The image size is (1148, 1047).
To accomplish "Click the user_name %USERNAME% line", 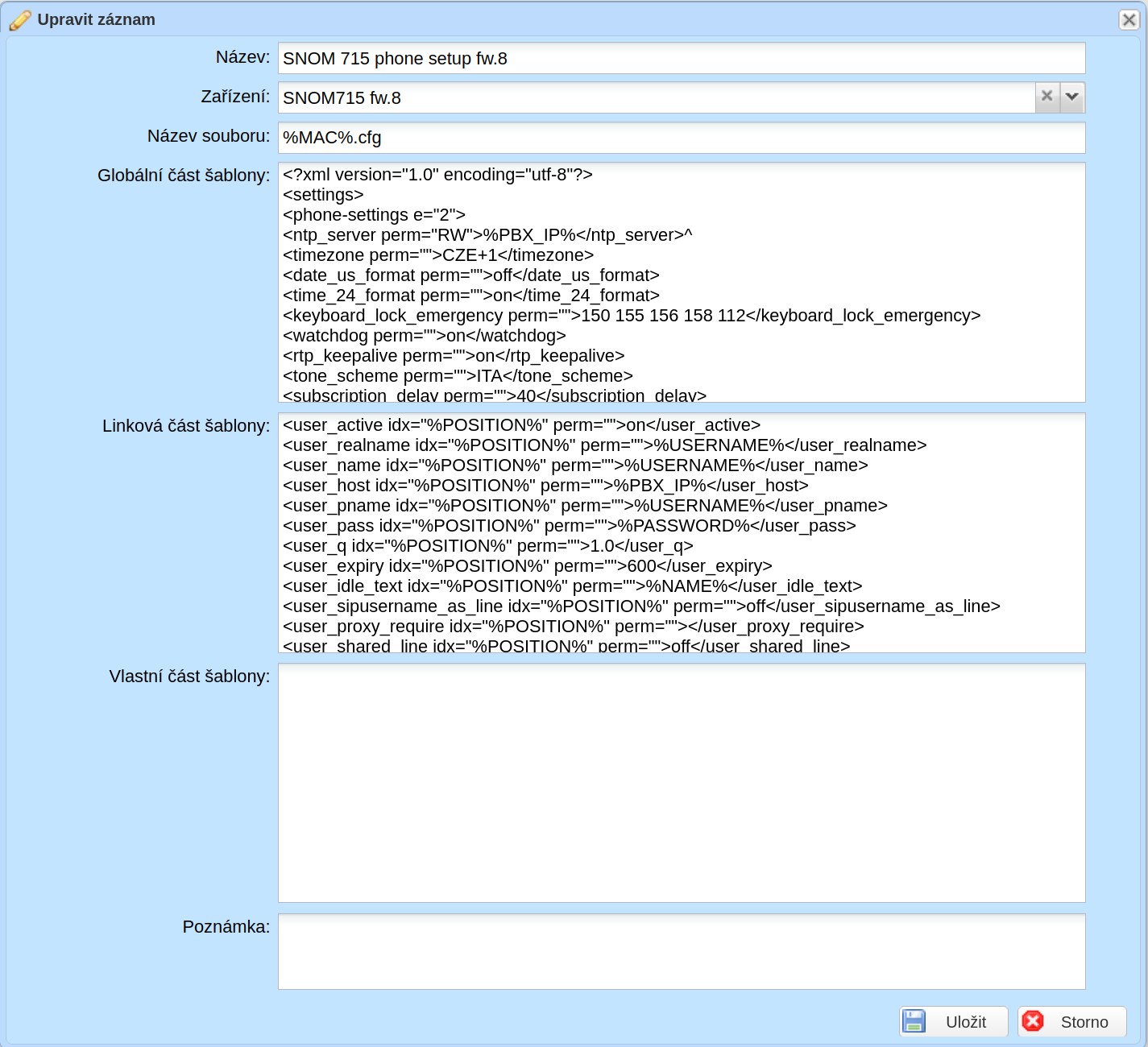I will (x=575, y=466).
